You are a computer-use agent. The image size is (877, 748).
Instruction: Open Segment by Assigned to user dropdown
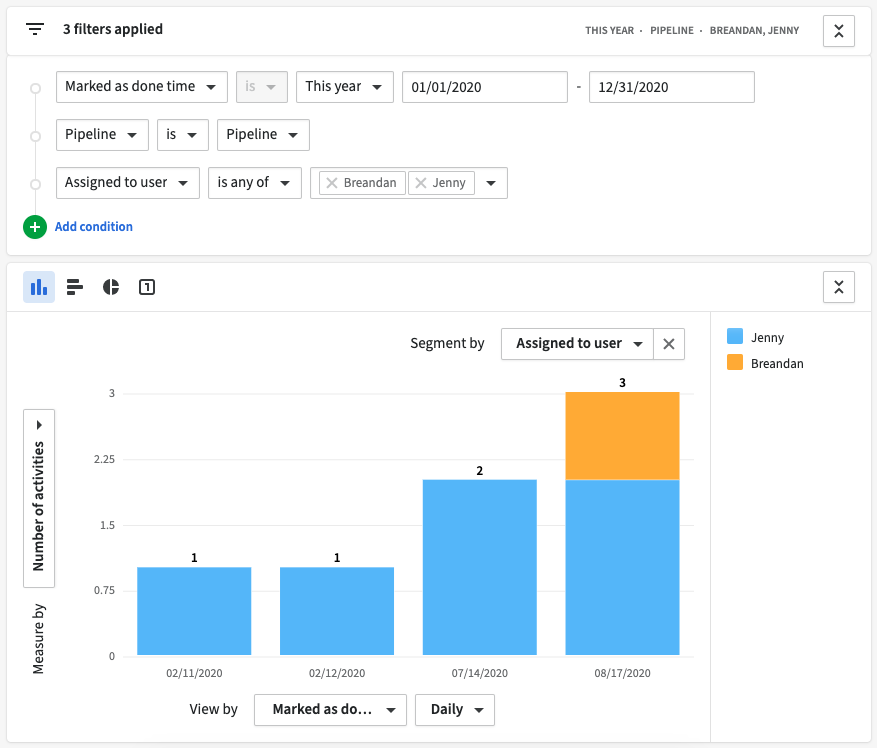[577, 344]
